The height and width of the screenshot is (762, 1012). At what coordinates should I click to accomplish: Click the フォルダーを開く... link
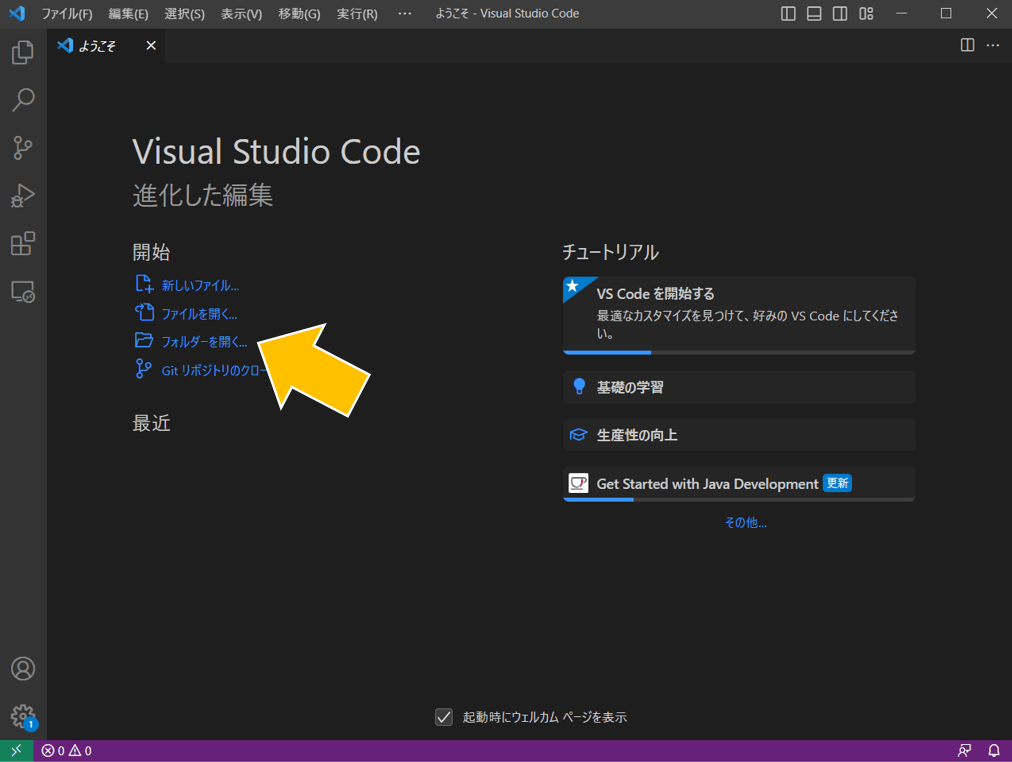tap(204, 342)
